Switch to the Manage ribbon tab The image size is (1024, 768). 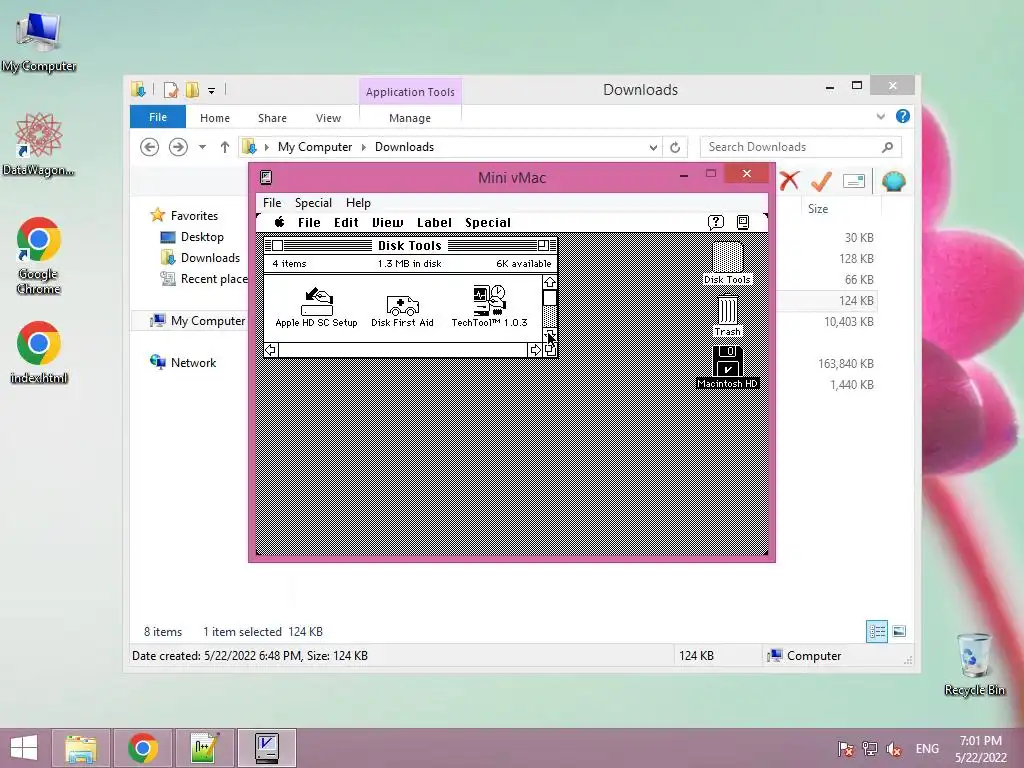pos(409,118)
